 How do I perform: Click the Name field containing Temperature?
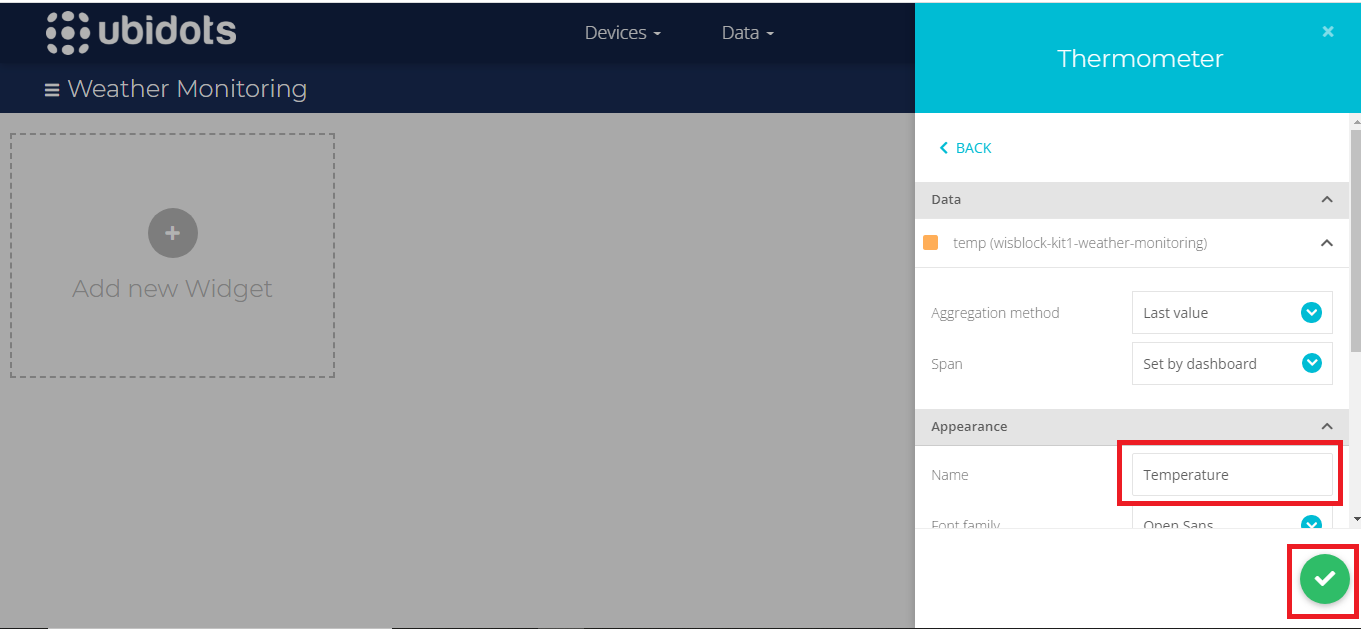(1231, 475)
